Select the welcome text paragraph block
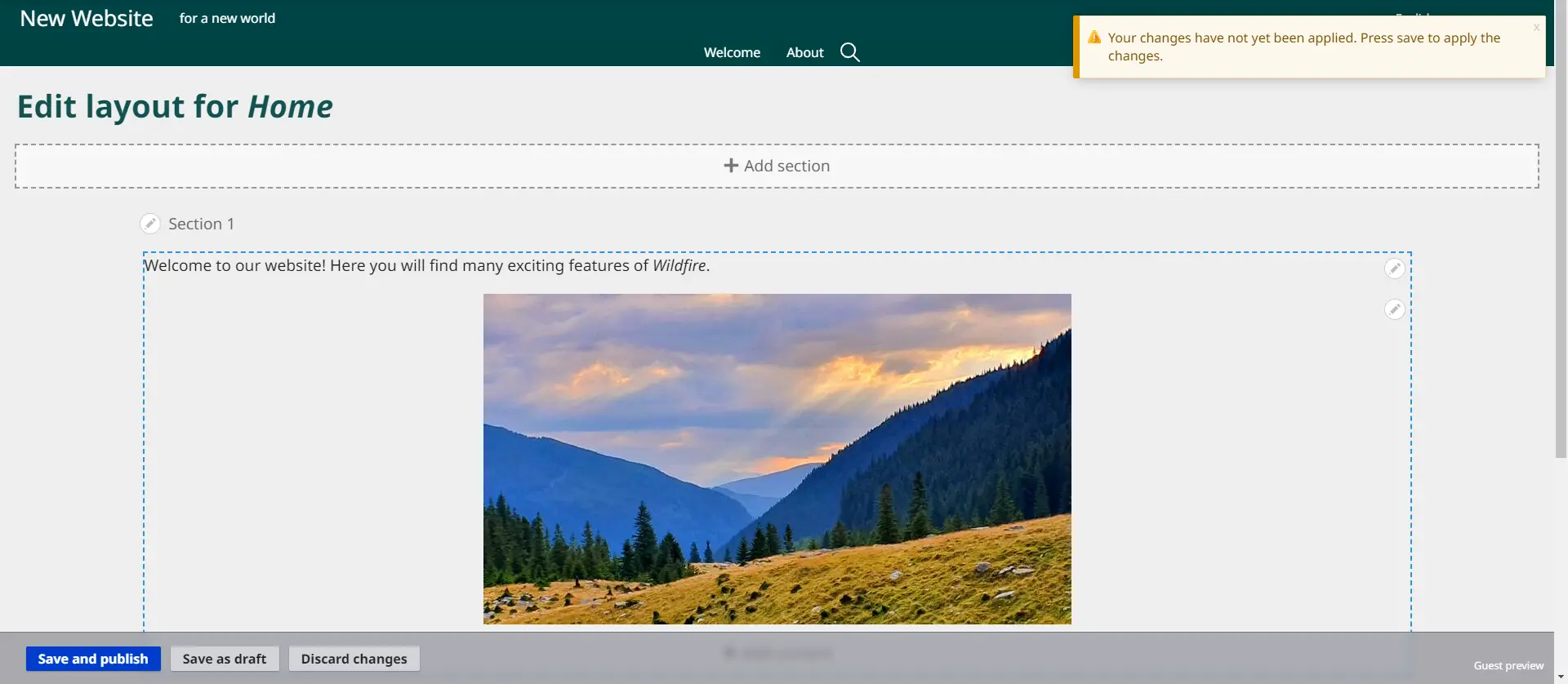This screenshot has width=1568, height=684. [426, 266]
